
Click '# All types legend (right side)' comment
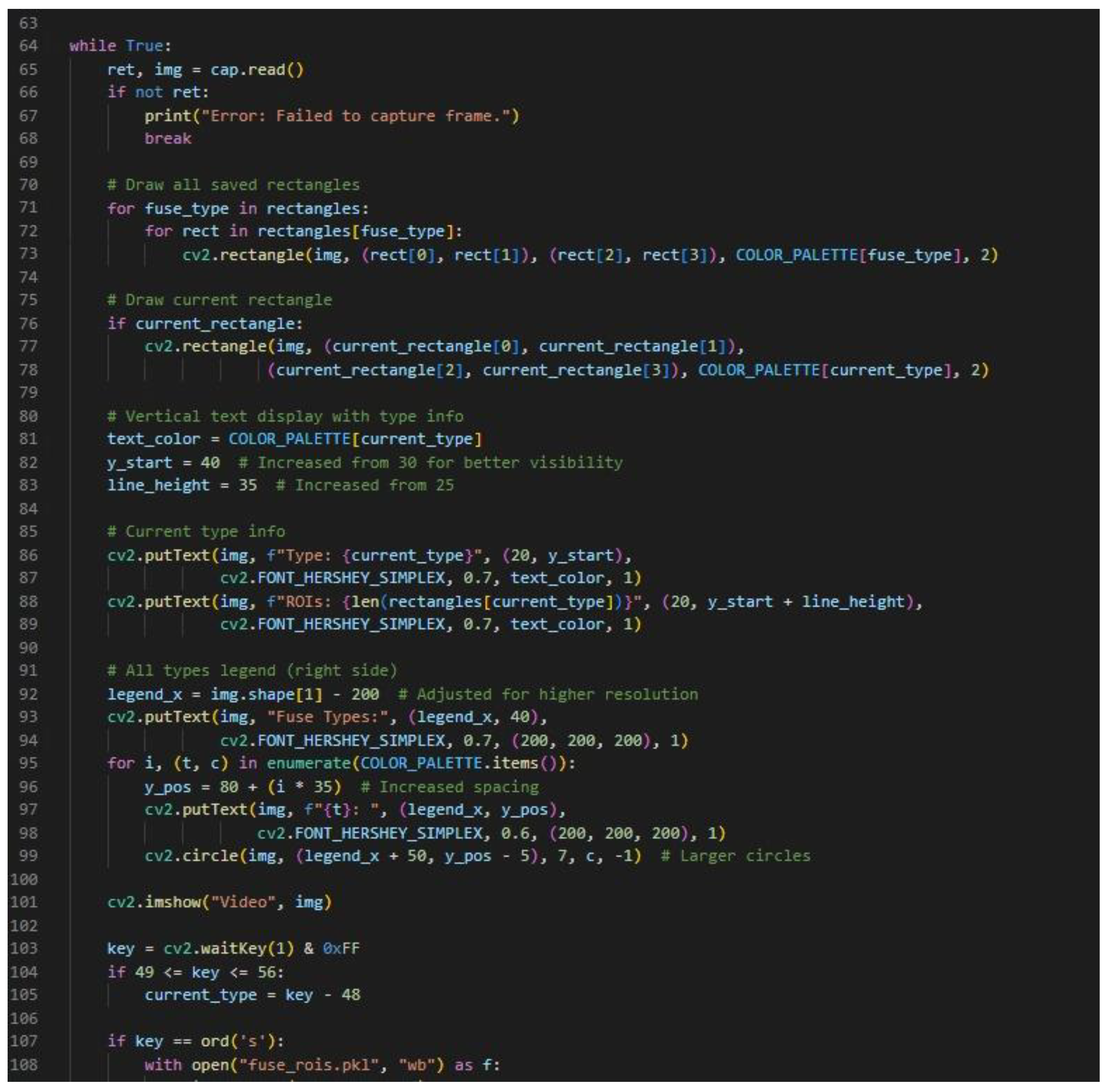coord(253,671)
